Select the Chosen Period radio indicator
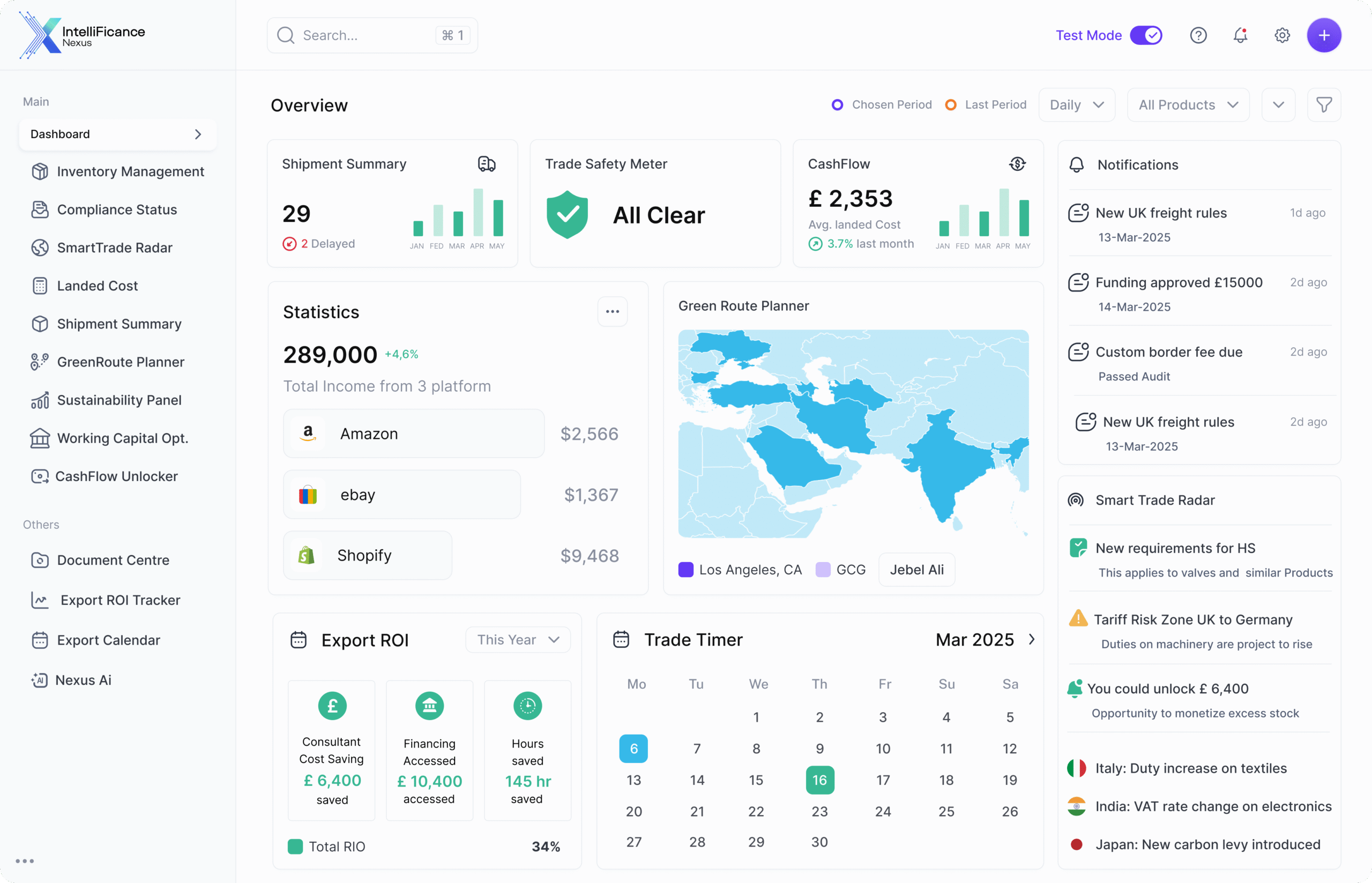Image resolution: width=1372 pixels, height=883 pixels. [x=837, y=105]
